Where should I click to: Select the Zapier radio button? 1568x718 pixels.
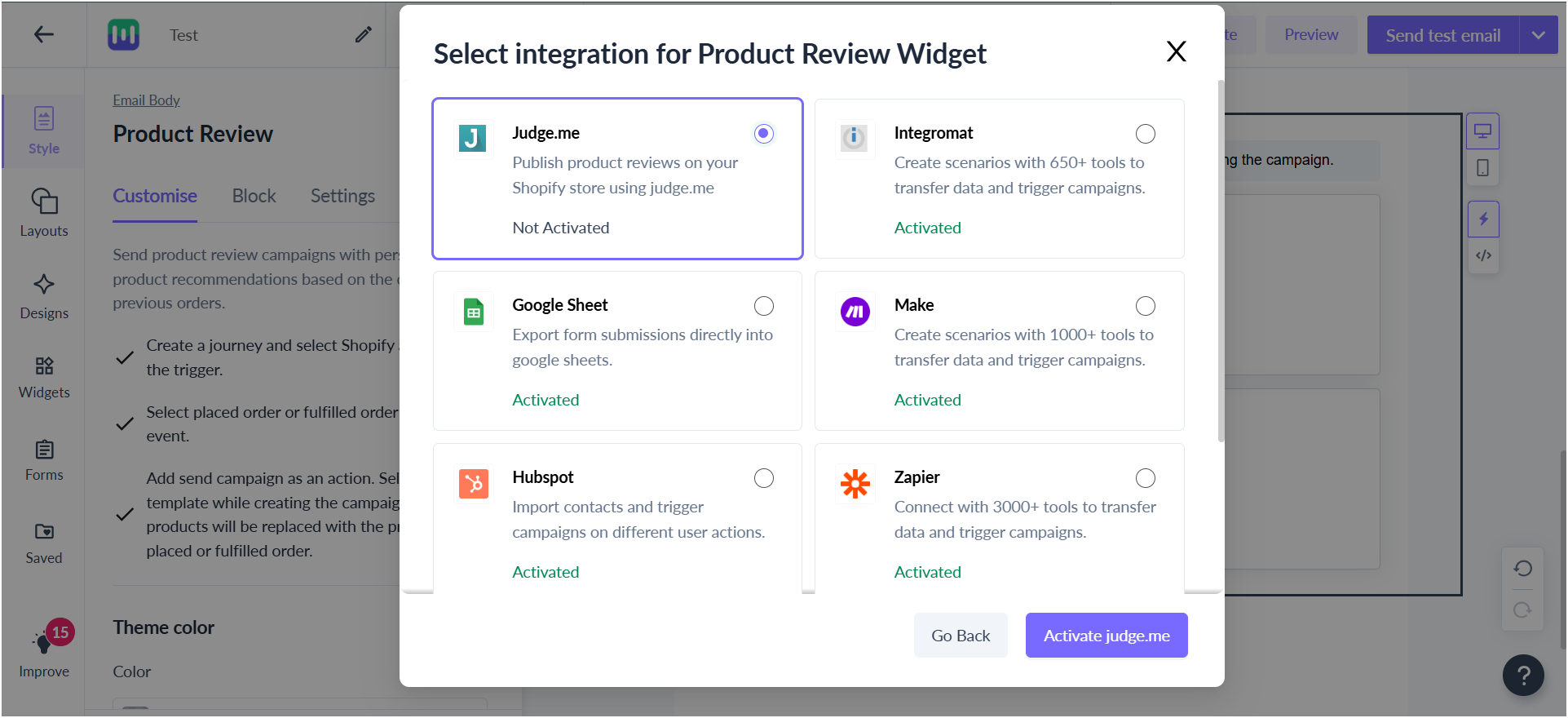click(x=1145, y=477)
